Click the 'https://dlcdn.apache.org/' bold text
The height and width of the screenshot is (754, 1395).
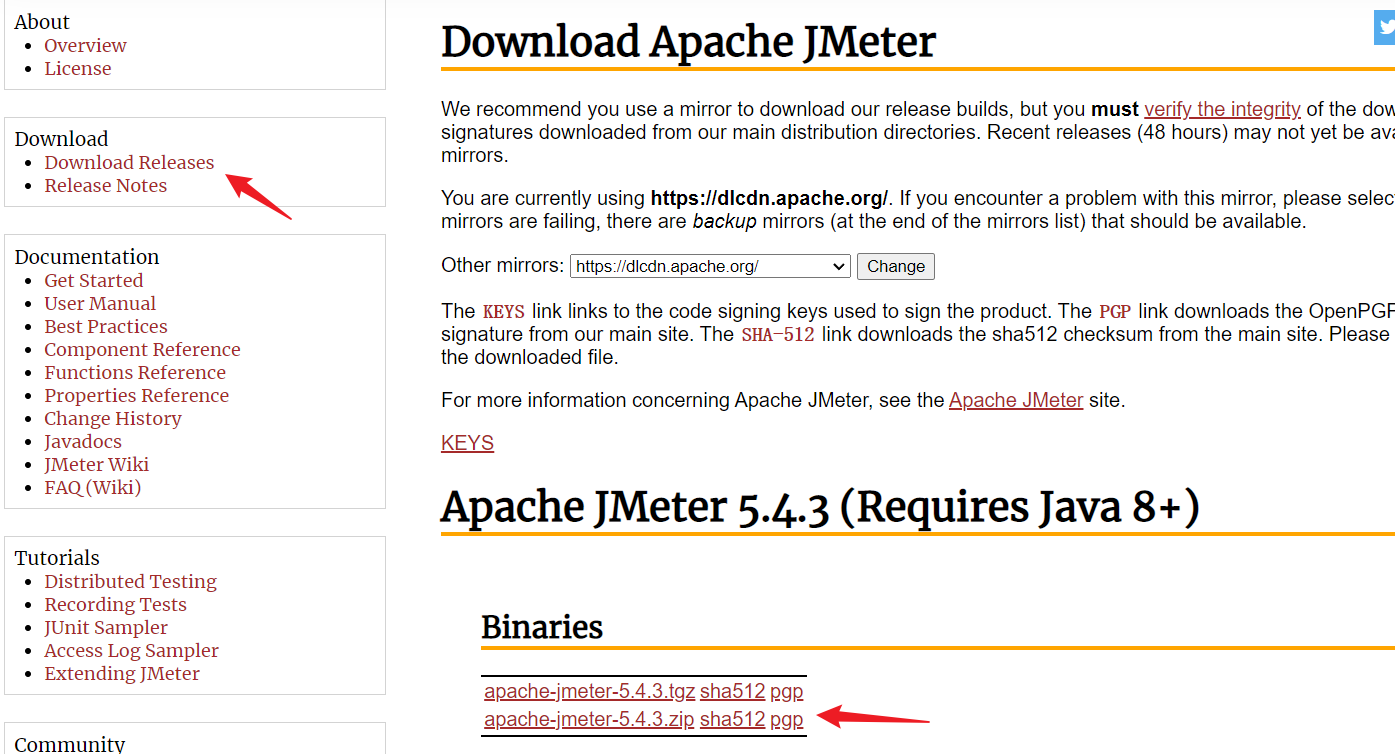pos(769,197)
